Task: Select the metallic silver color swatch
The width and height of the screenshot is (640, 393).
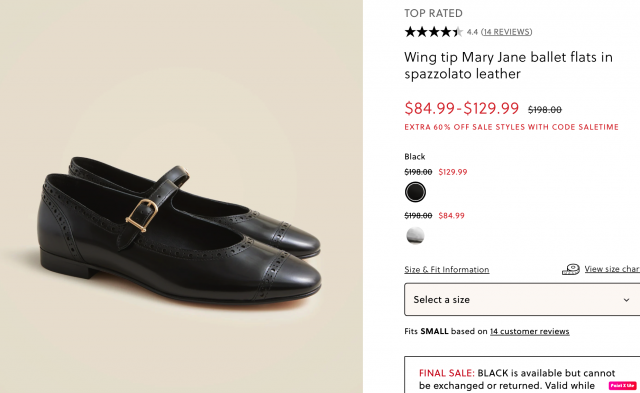Action: (x=415, y=235)
